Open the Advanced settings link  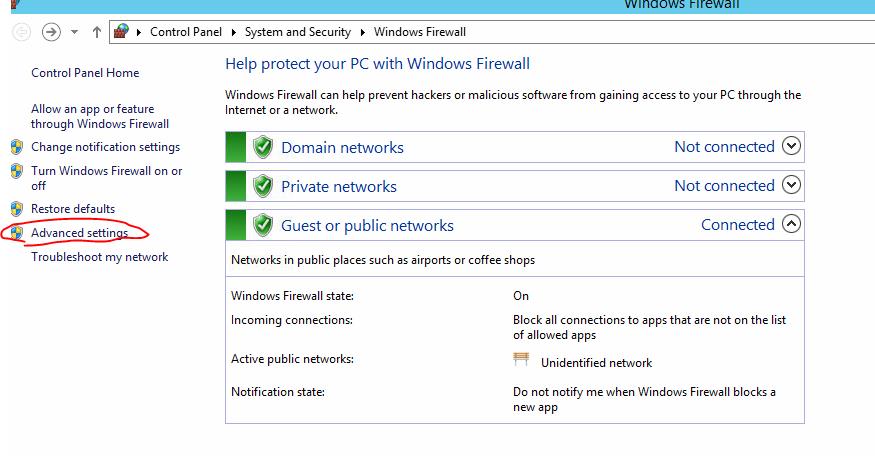tap(79, 233)
